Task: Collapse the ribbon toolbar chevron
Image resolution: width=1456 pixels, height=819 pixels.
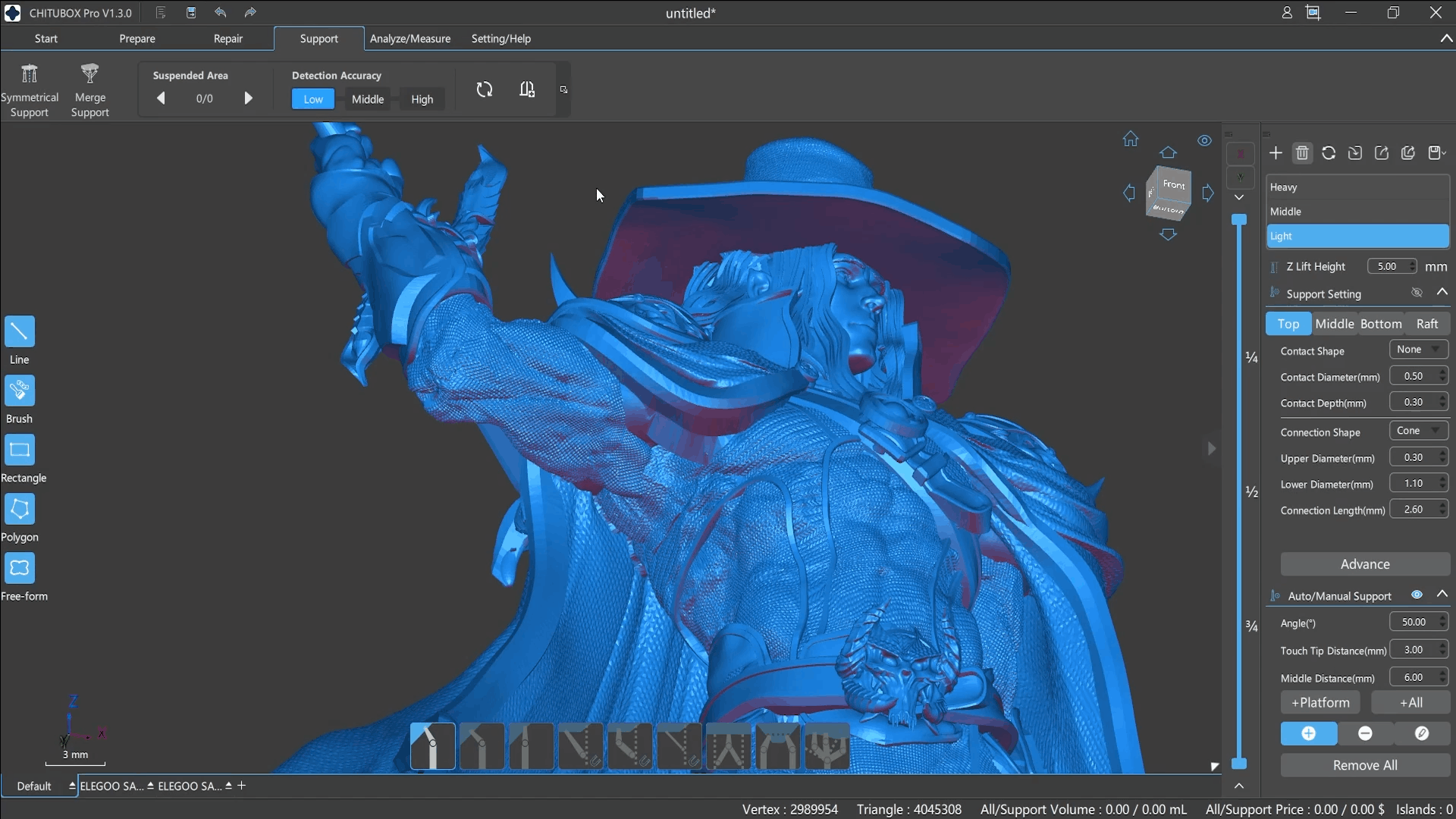Action: (1446, 39)
